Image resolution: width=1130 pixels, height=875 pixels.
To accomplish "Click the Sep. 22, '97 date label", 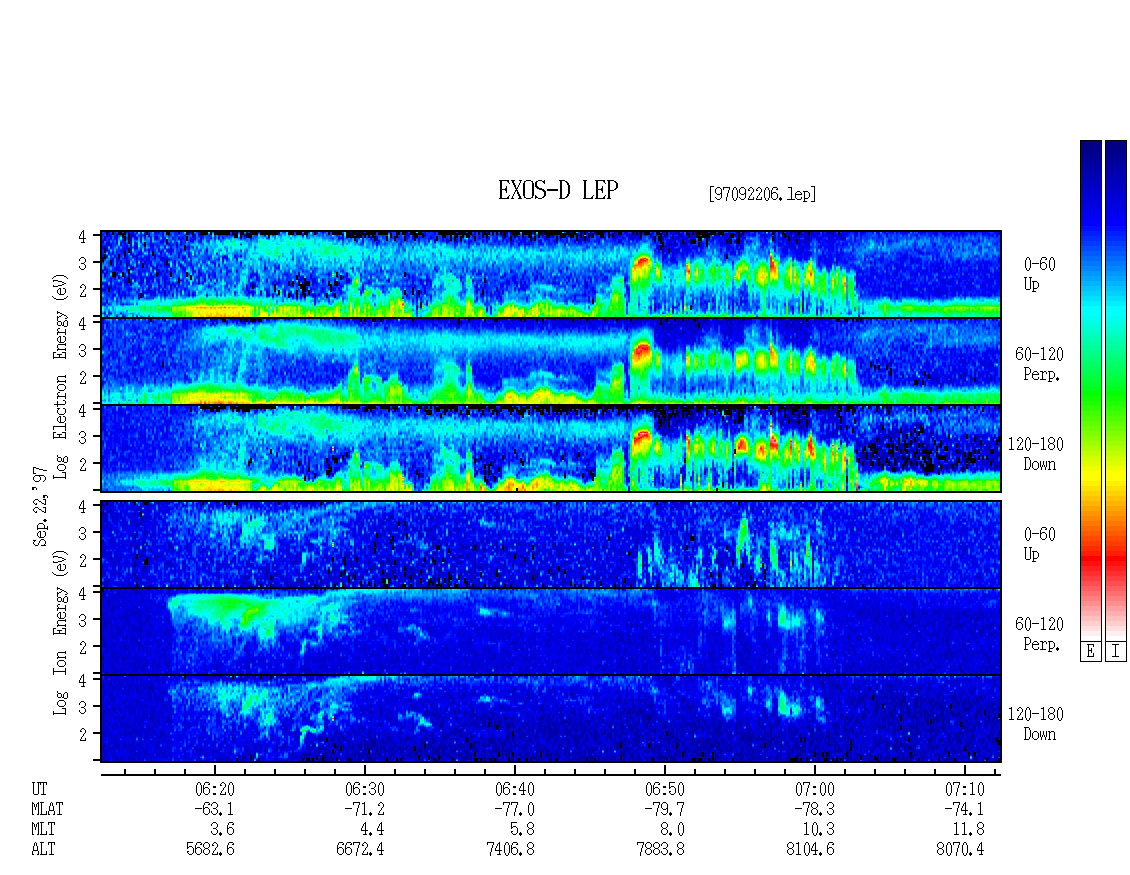I will [40, 506].
